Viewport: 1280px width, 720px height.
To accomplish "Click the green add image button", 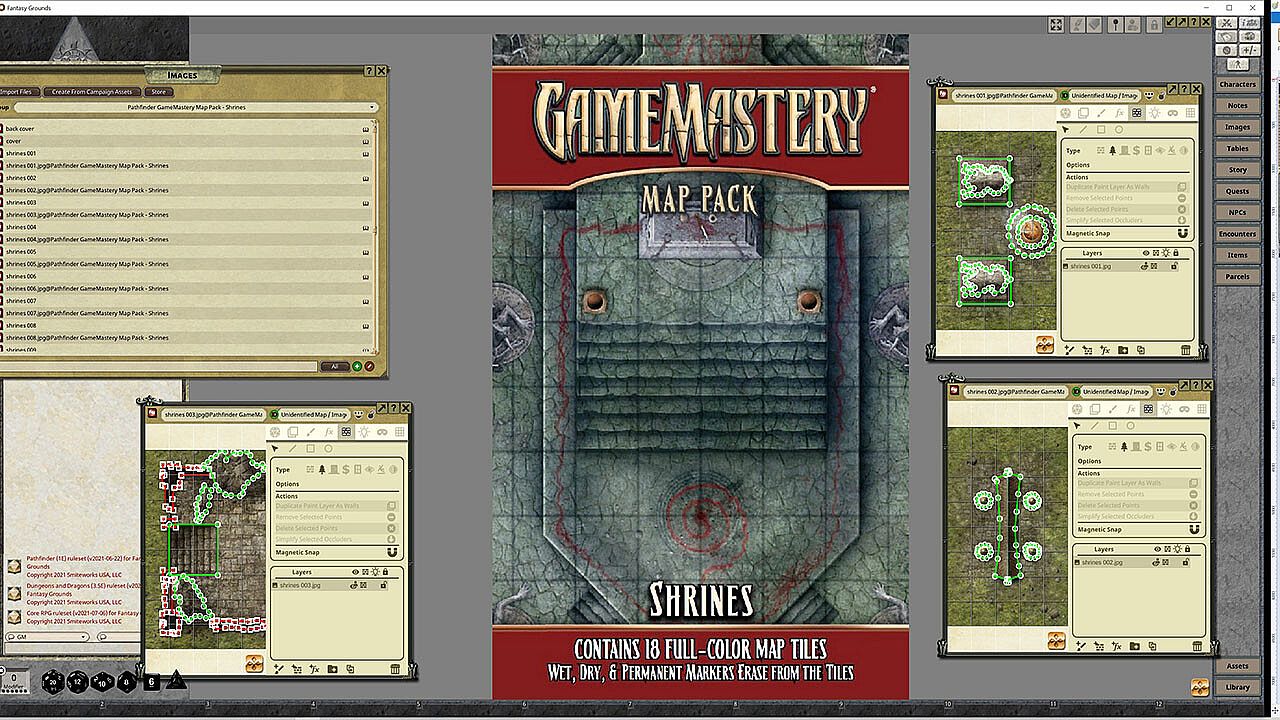I will coord(357,366).
